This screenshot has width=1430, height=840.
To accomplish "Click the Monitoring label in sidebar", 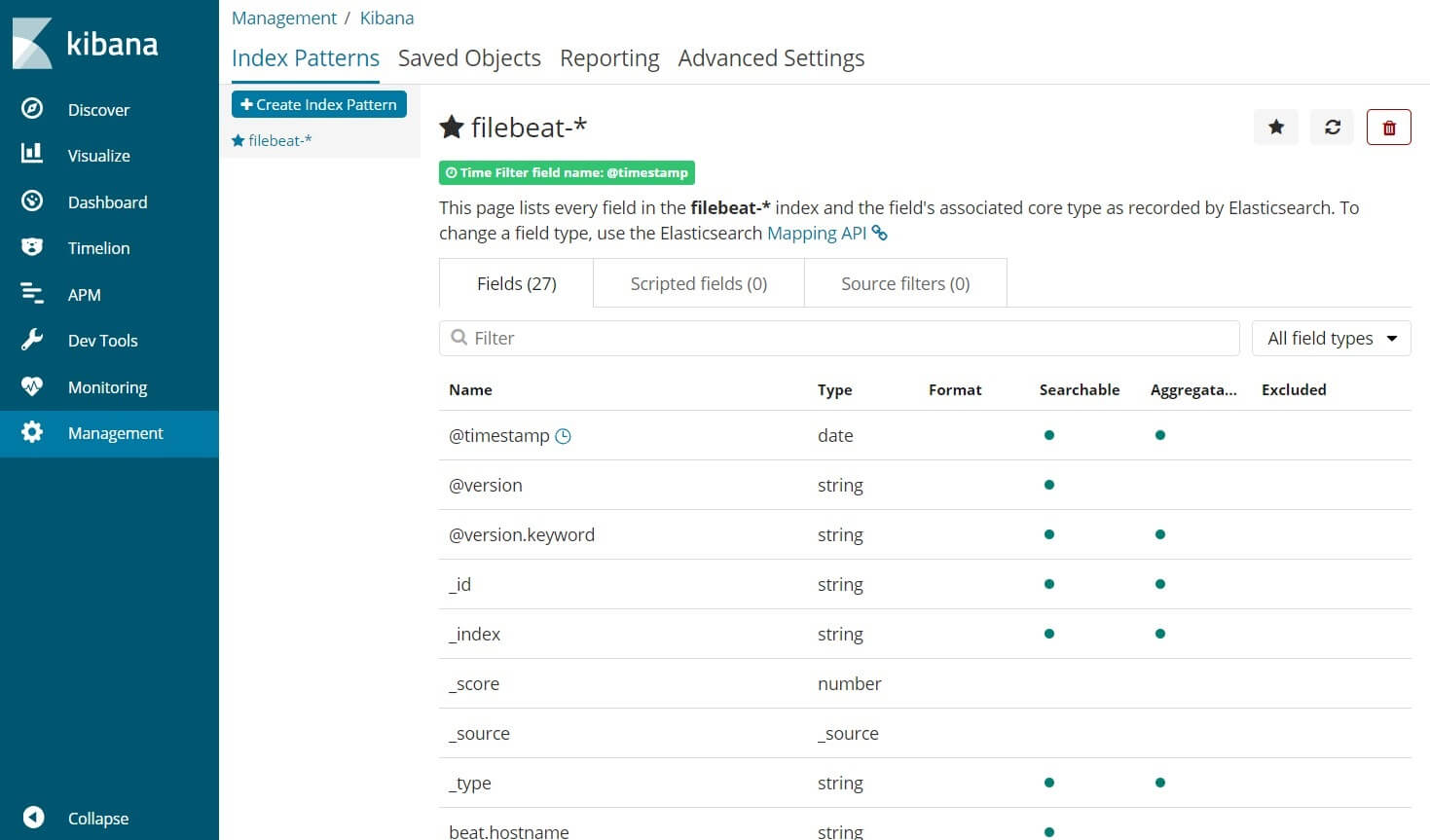I will 107,387.
